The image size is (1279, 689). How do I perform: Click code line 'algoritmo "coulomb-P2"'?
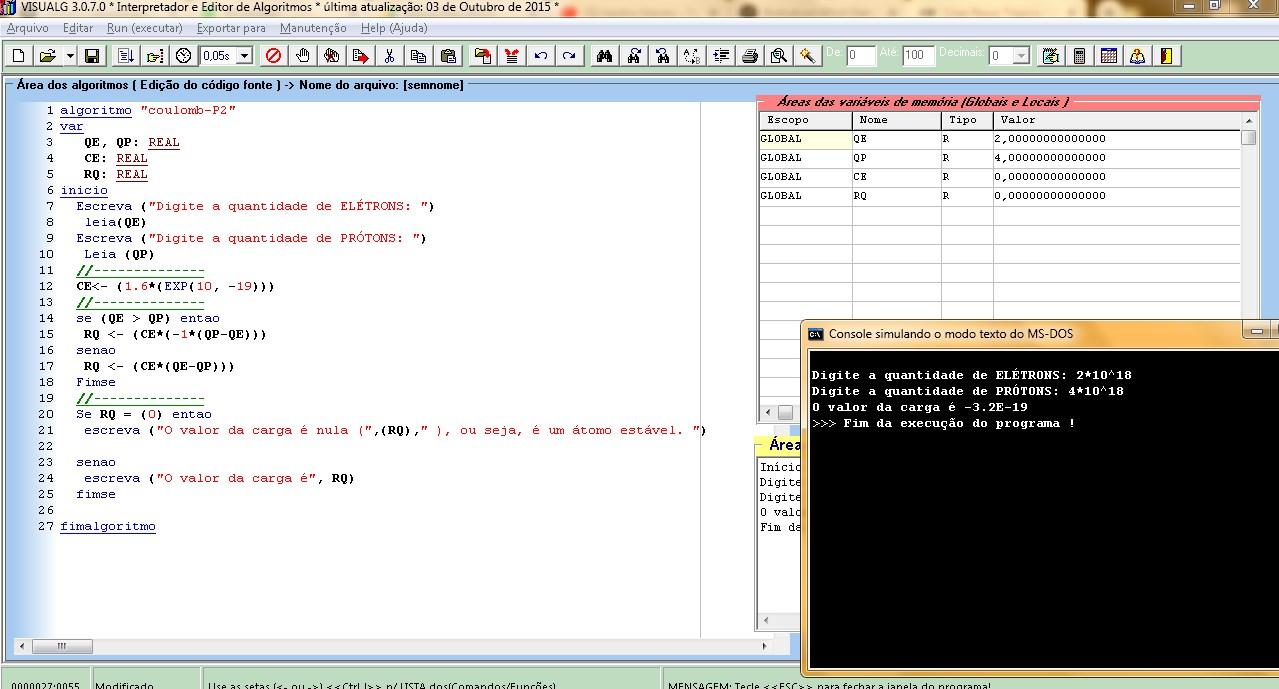coord(148,110)
